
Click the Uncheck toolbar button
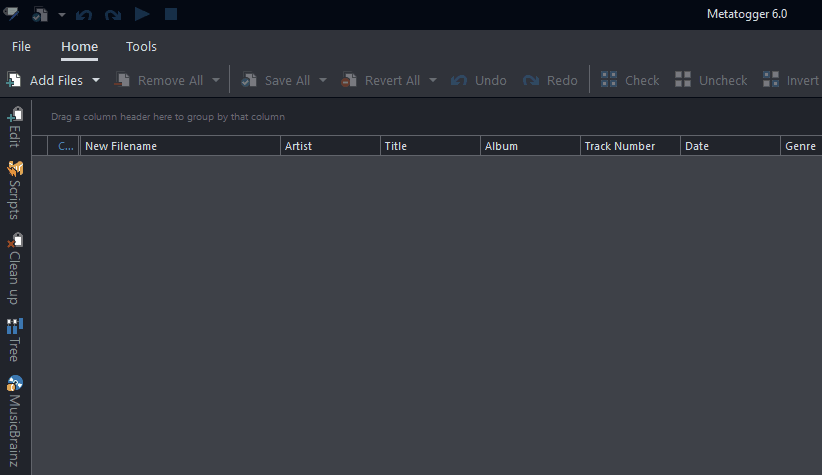tap(711, 80)
